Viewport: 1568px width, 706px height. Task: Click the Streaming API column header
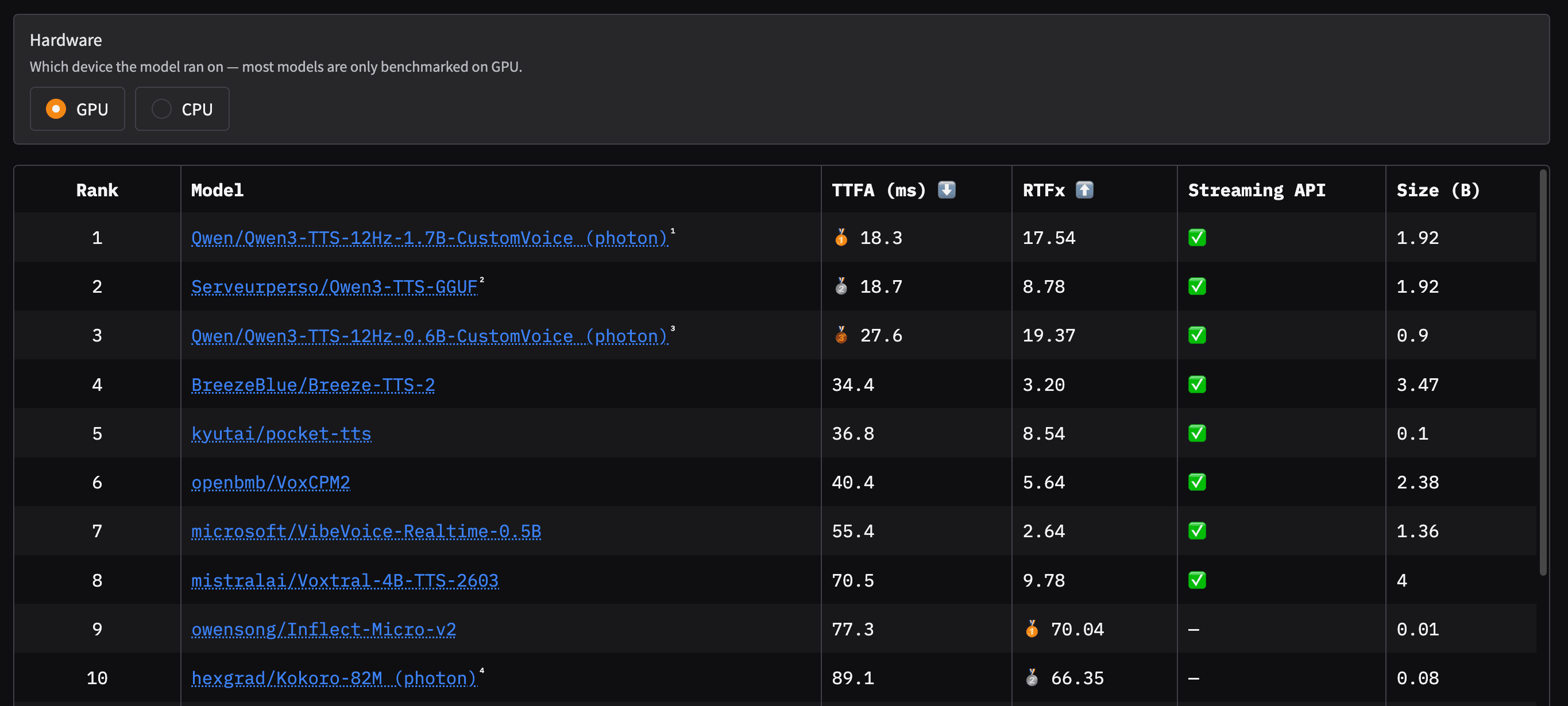coord(1257,190)
